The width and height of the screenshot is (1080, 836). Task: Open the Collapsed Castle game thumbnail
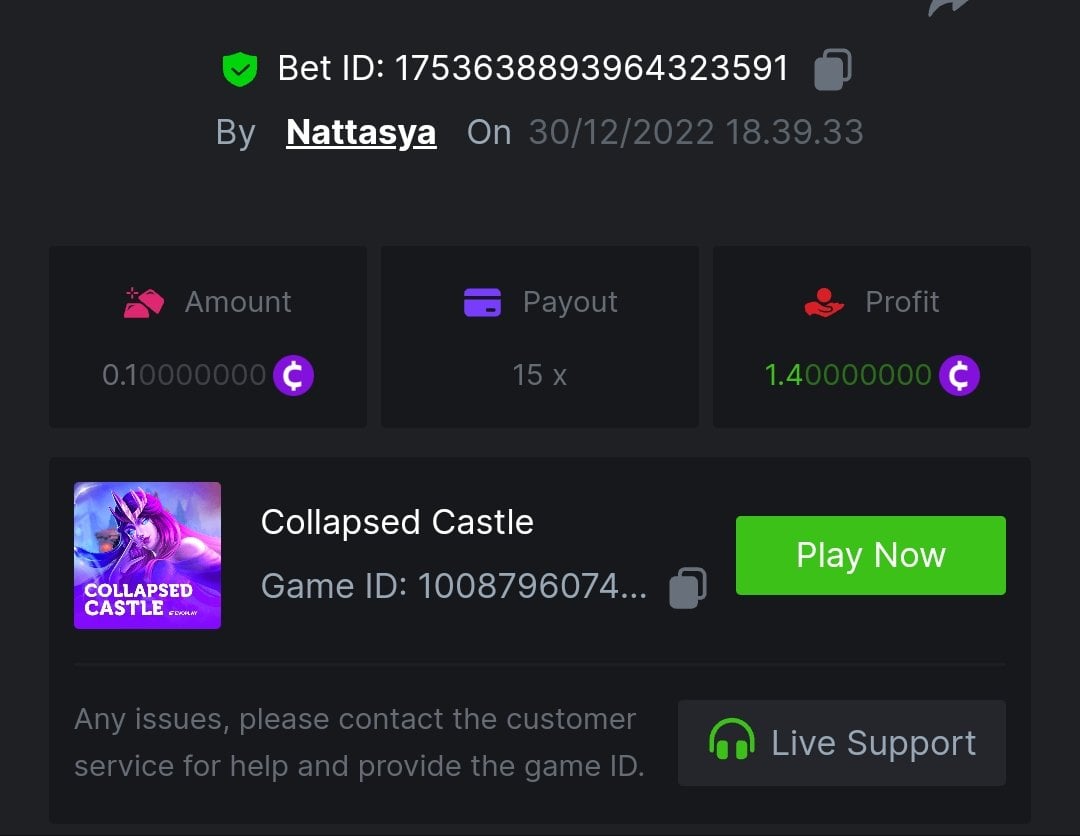(147, 555)
